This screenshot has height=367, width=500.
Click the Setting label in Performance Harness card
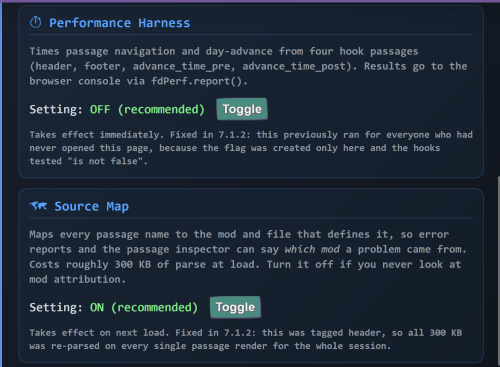click(56, 109)
